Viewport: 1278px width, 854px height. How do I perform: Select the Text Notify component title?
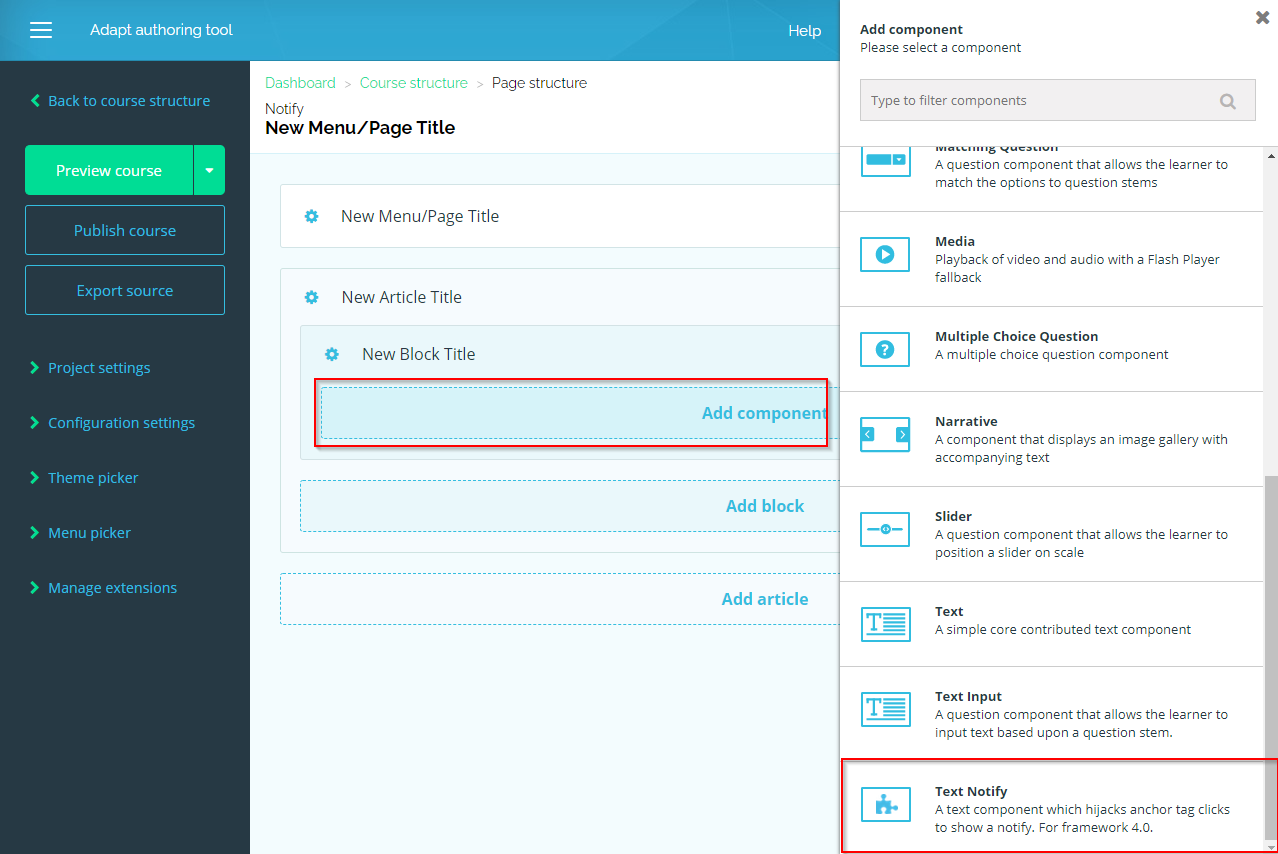click(x=971, y=791)
